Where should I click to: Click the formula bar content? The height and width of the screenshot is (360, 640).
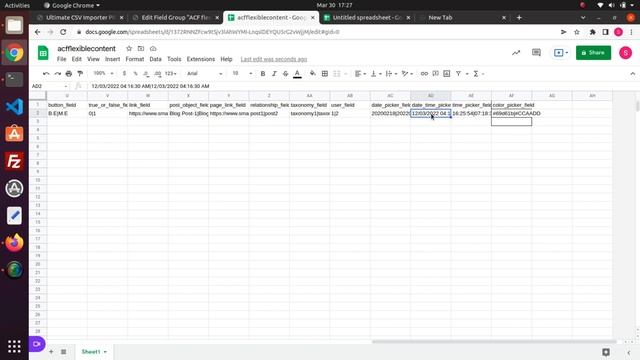pos(150,86)
